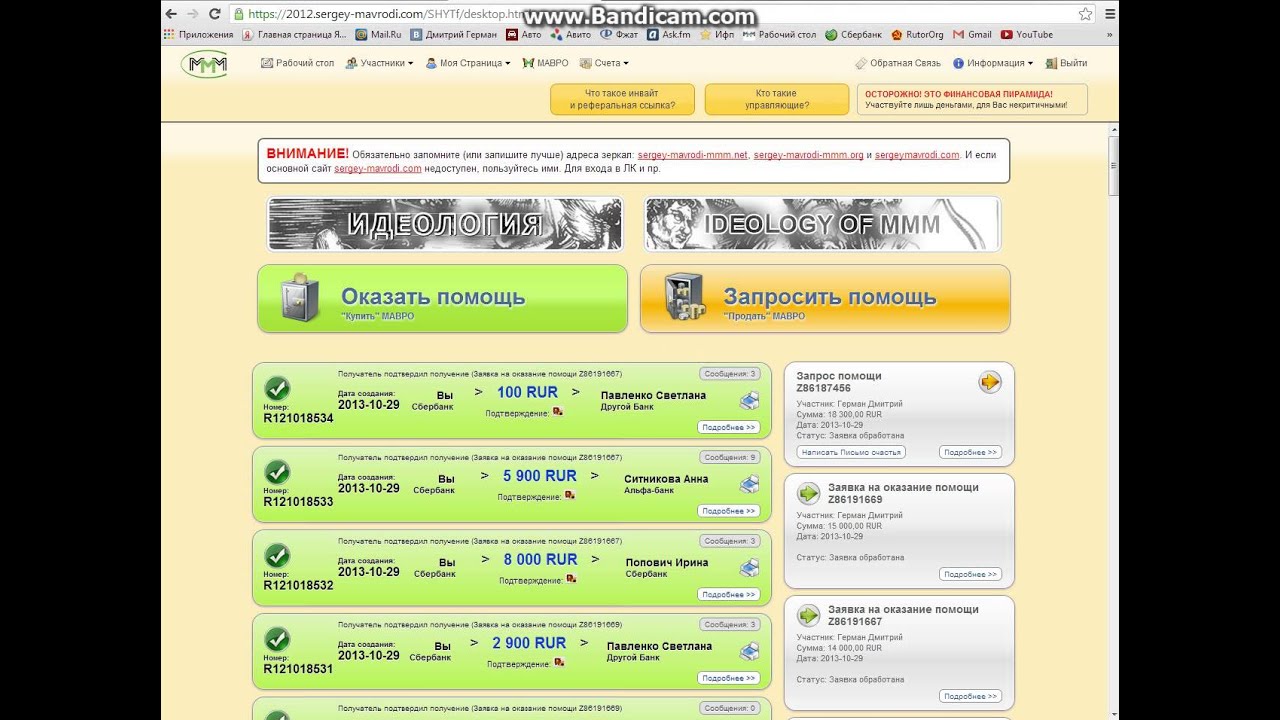Click Подробнее on request Z86191669
The height and width of the screenshot is (720, 1280).
(970, 574)
